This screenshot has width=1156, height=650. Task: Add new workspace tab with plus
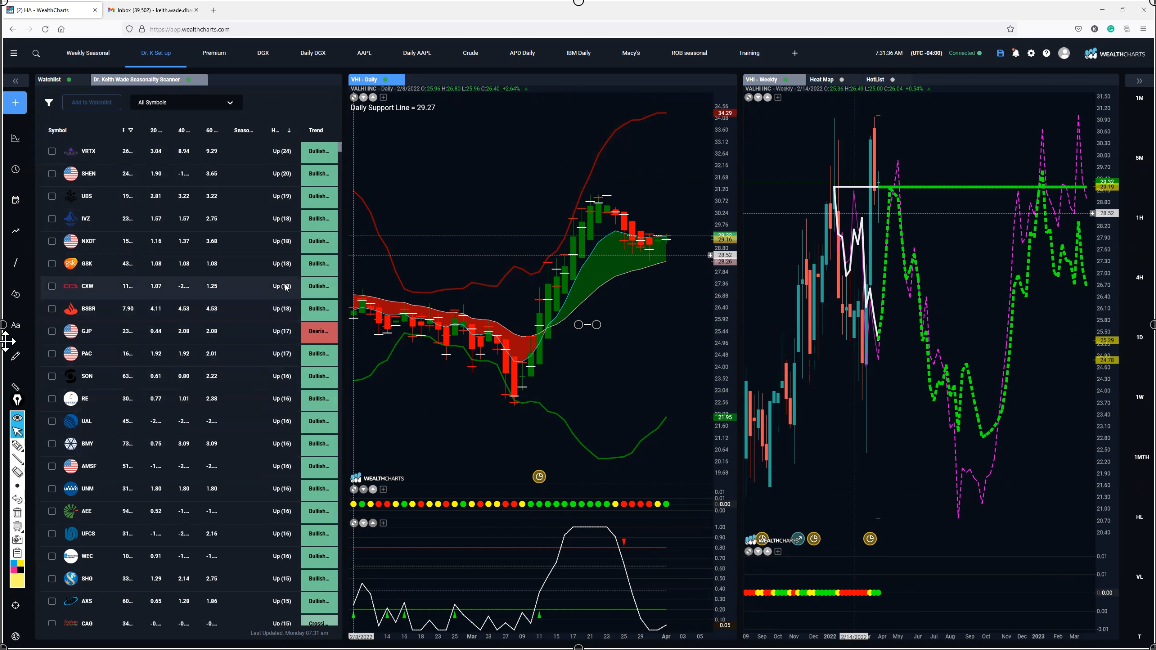(794, 53)
